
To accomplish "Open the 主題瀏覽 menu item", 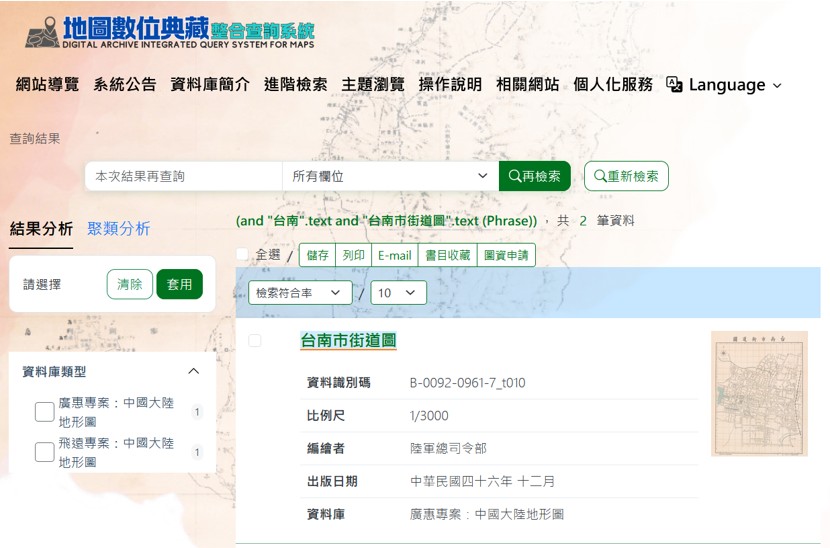I will pyautogui.click(x=372, y=85).
